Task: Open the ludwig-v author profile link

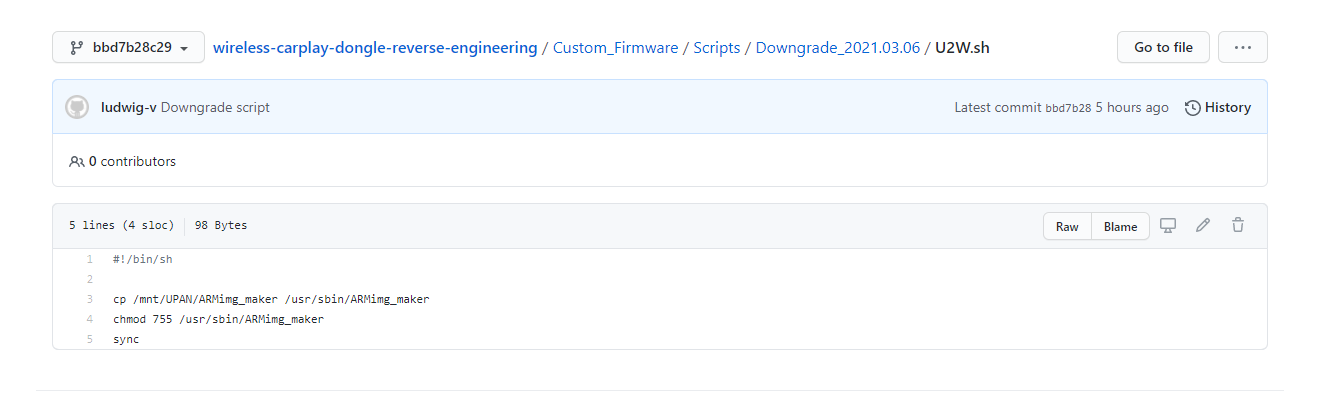Action: [128, 107]
